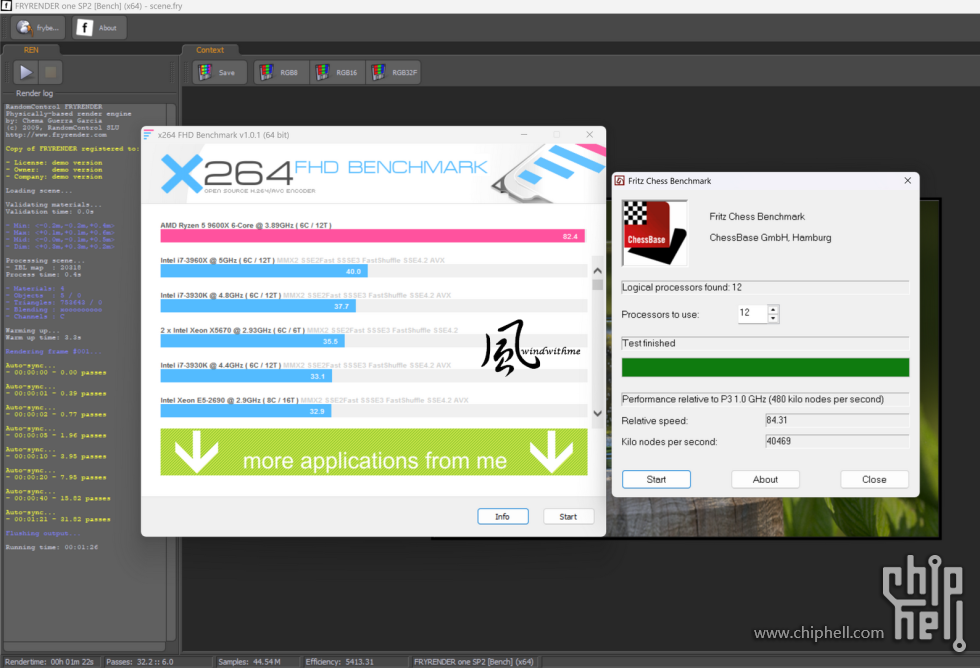Image resolution: width=980 pixels, height=668 pixels.
Task: Click the ChessBase logo image
Action: click(654, 233)
